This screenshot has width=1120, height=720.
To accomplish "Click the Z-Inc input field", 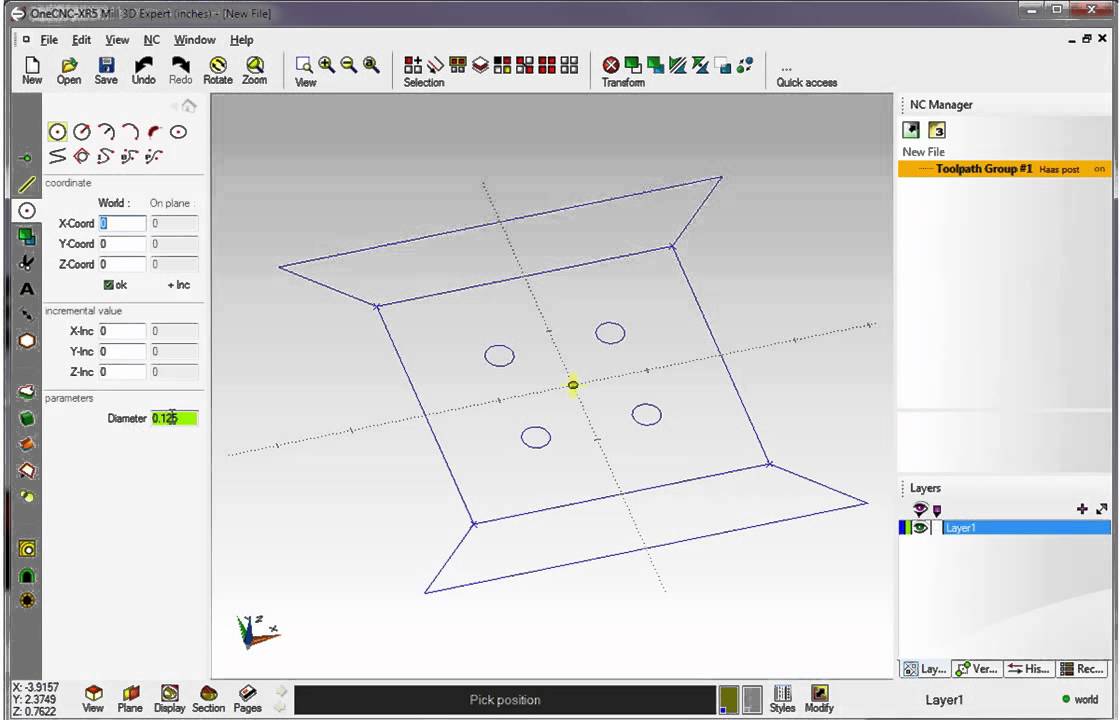I will coord(122,371).
